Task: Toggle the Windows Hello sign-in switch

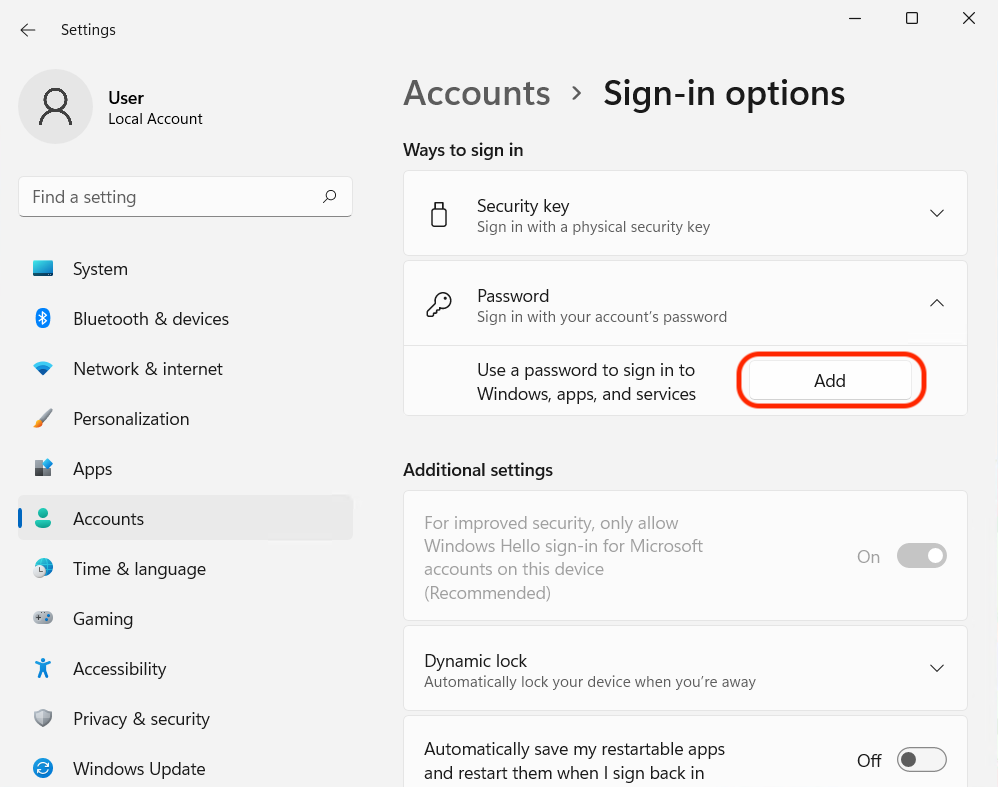Action: click(921, 556)
